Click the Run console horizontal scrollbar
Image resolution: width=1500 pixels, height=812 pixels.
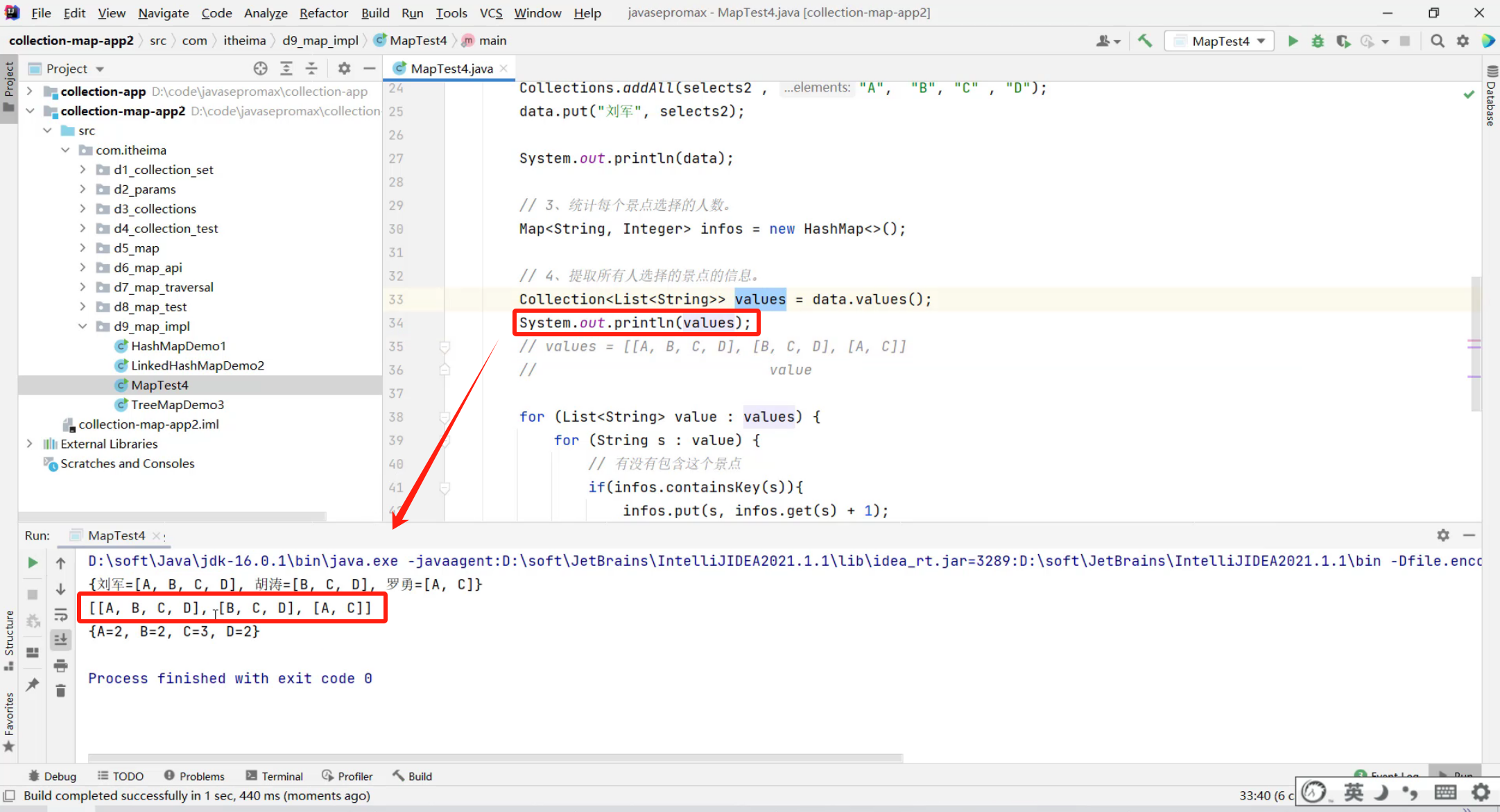pyautogui.click(x=495, y=758)
